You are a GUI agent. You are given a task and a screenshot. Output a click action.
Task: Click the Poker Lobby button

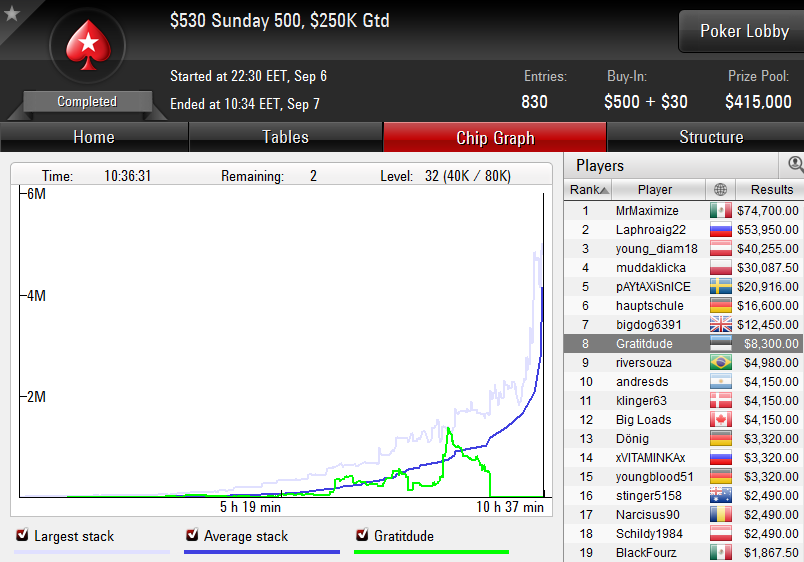click(x=742, y=31)
